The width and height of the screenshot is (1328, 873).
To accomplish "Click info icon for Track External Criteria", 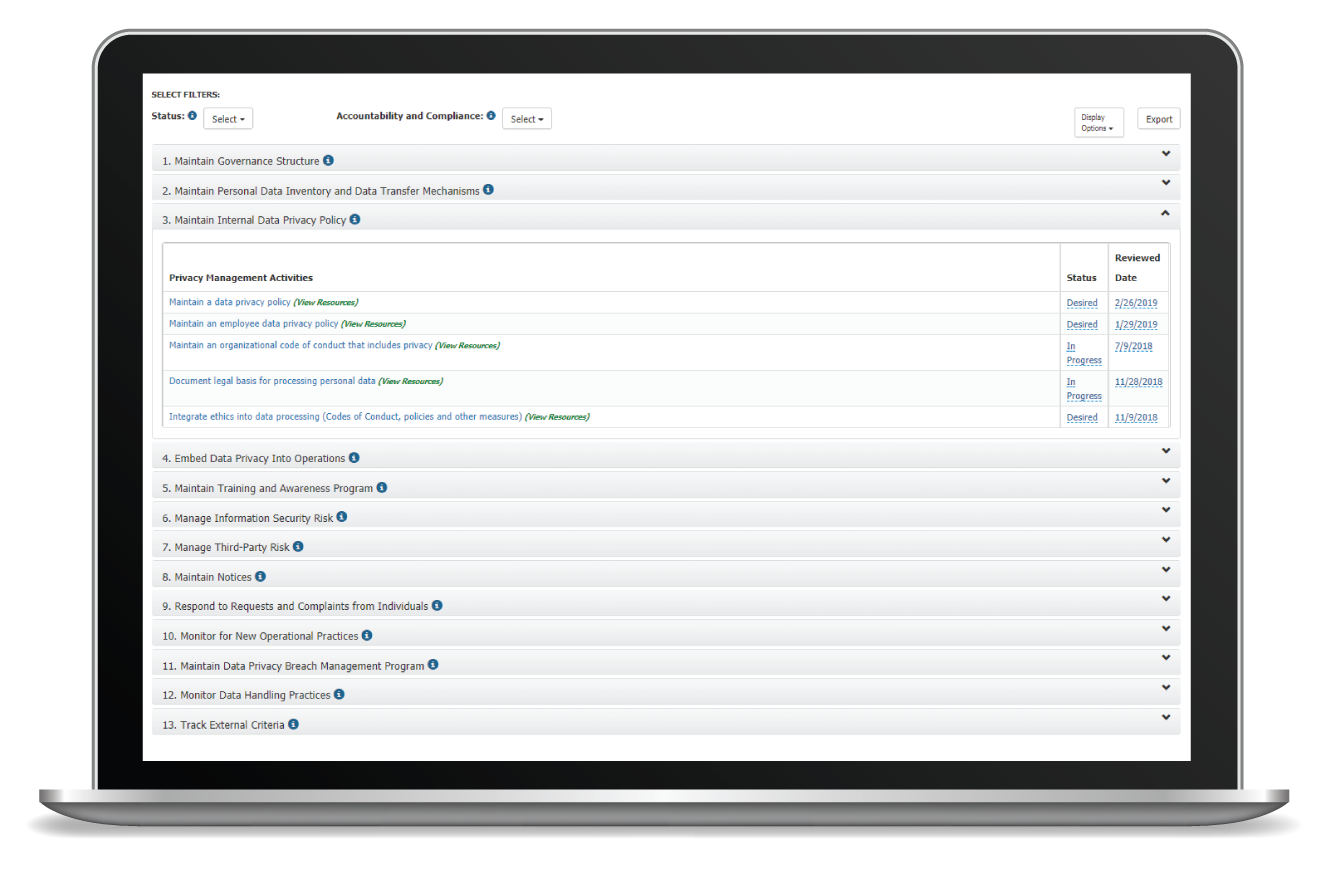I will click(294, 724).
